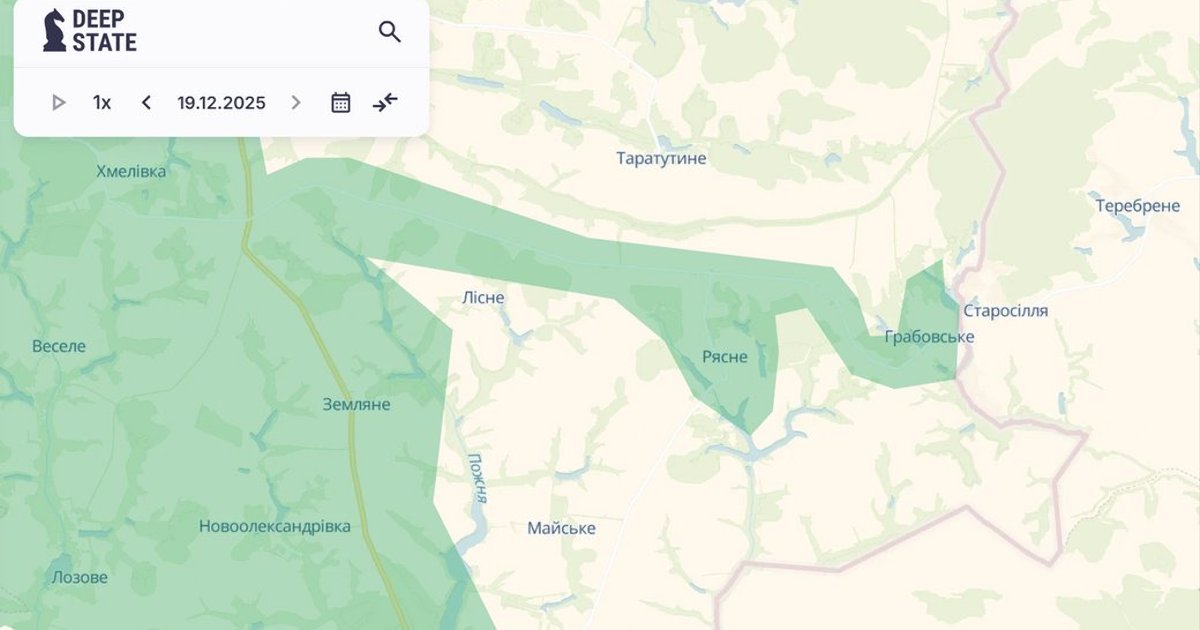Click the Грабовське village label
1200x630 pixels.
point(929,337)
